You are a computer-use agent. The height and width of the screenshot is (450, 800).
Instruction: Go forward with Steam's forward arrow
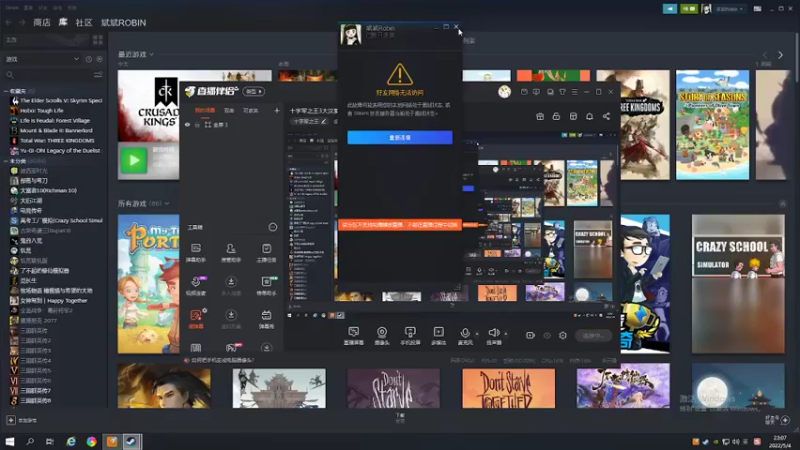click(x=22, y=22)
